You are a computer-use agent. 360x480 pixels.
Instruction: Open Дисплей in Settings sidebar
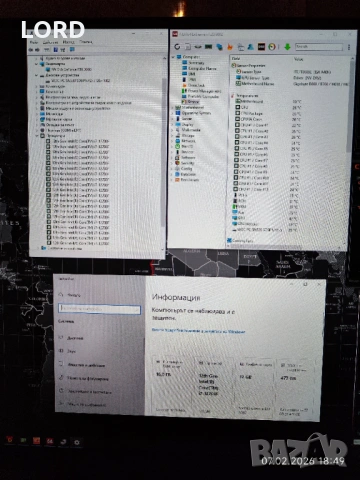pyautogui.click(x=75, y=338)
